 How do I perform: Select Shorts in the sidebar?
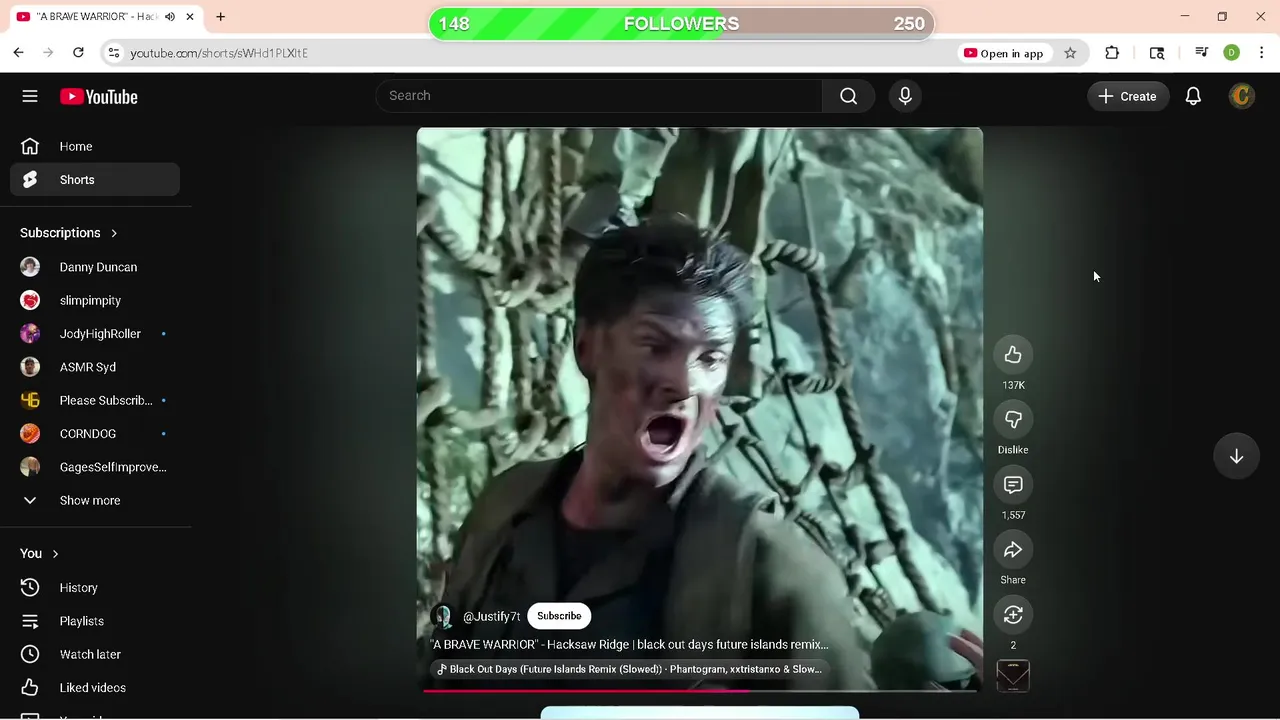pyautogui.click(x=95, y=180)
